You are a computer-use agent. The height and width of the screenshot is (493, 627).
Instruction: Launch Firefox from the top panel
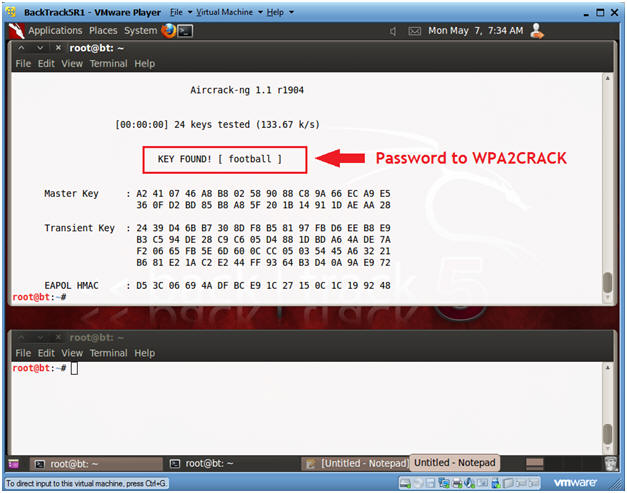click(168, 30)
